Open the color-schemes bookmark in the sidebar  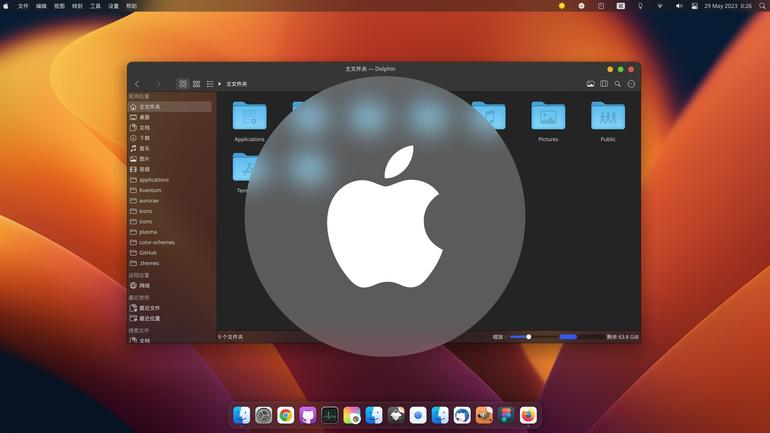point(170,243)
